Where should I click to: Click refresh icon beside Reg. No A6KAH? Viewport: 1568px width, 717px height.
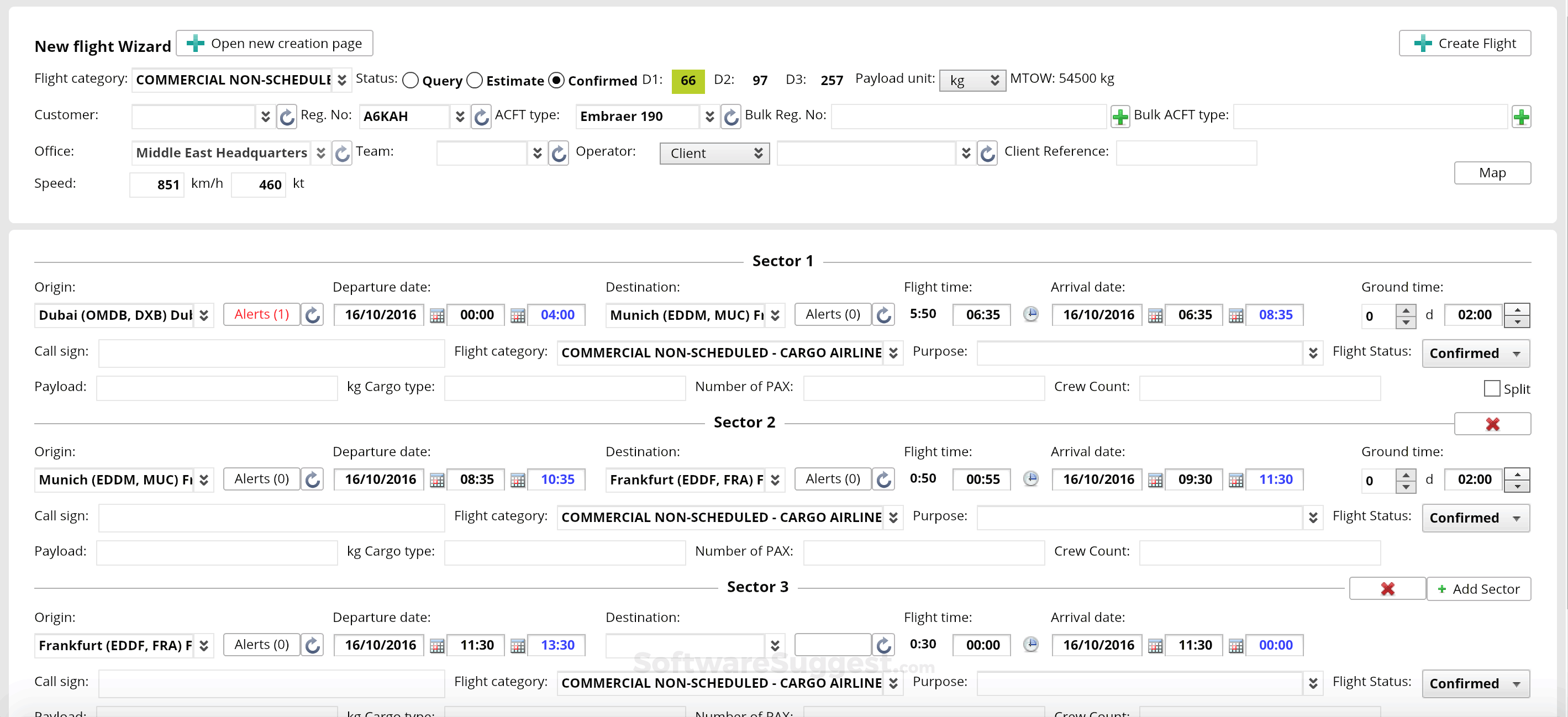click(x=481, y=116)
